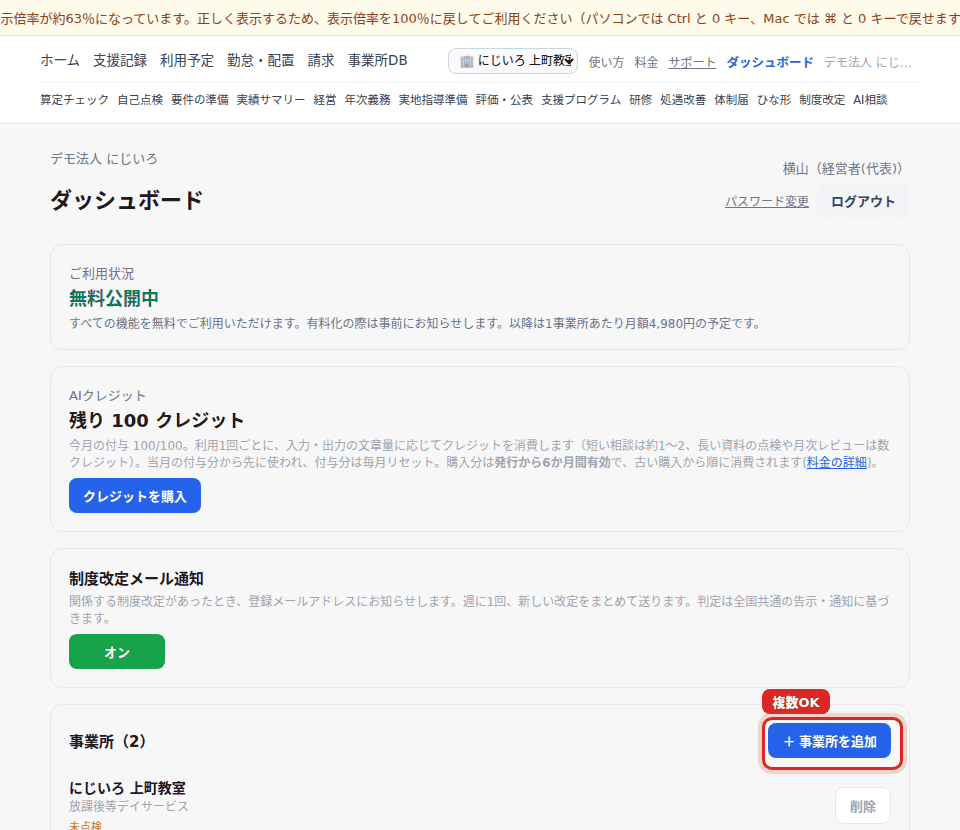960x830 pixels.
Task: Click the ログアウト button
Action: pyautogui.click(x=863, y=201)
